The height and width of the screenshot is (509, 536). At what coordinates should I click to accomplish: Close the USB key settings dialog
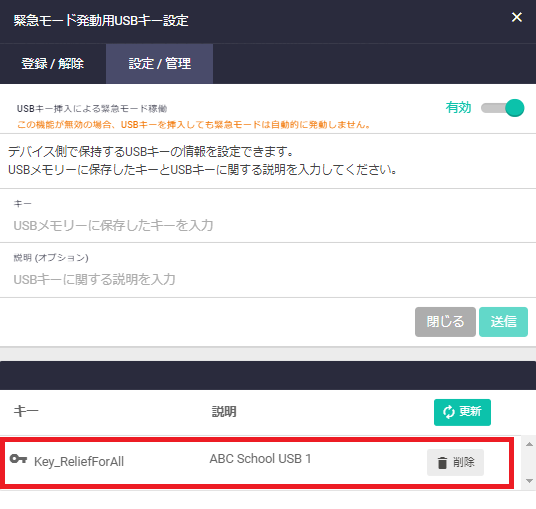[x=517, y=17]
